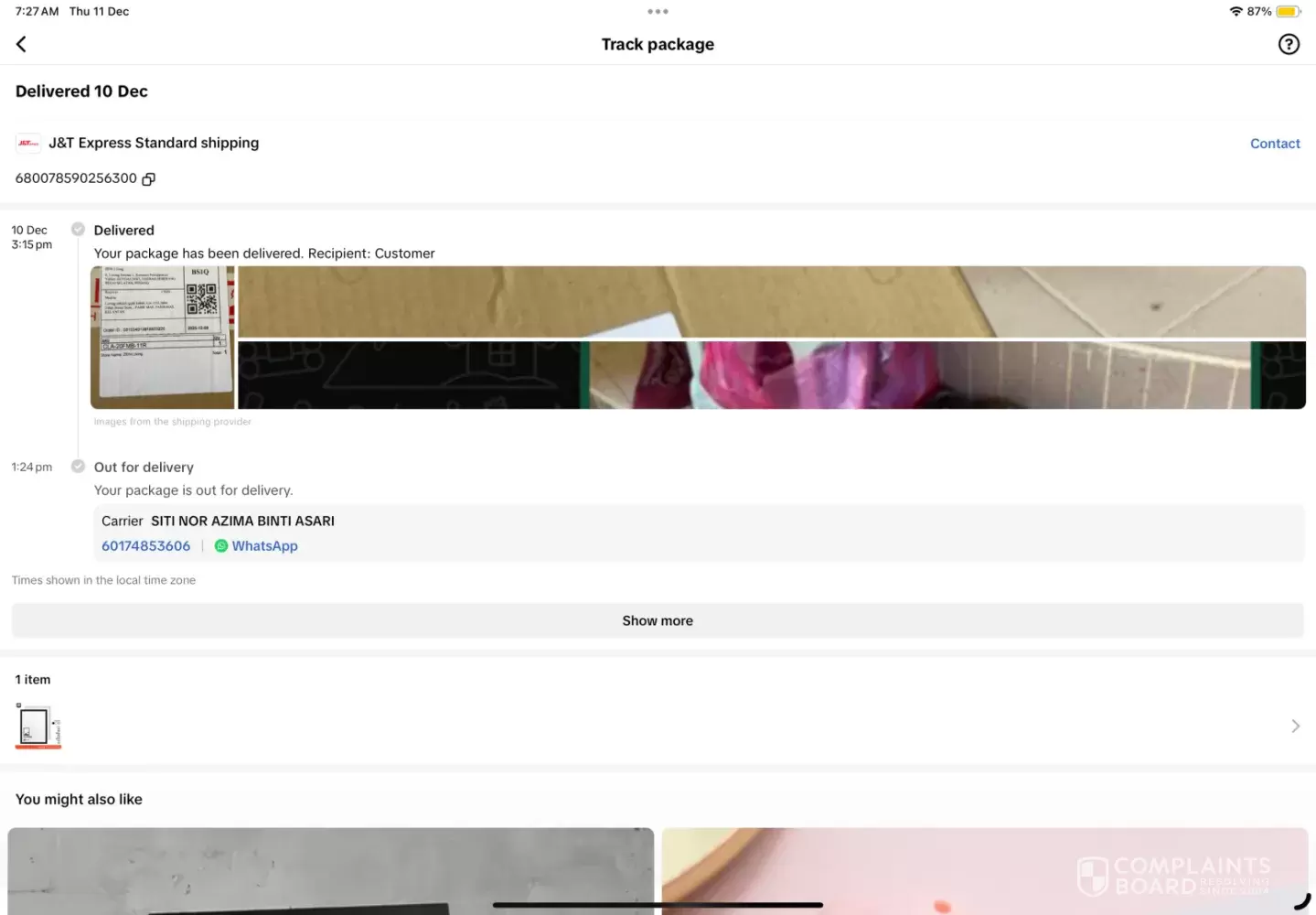Open the shipping label delivery photo
The height and width of the screenshot is (915, 1316).
tap(163, 338)
